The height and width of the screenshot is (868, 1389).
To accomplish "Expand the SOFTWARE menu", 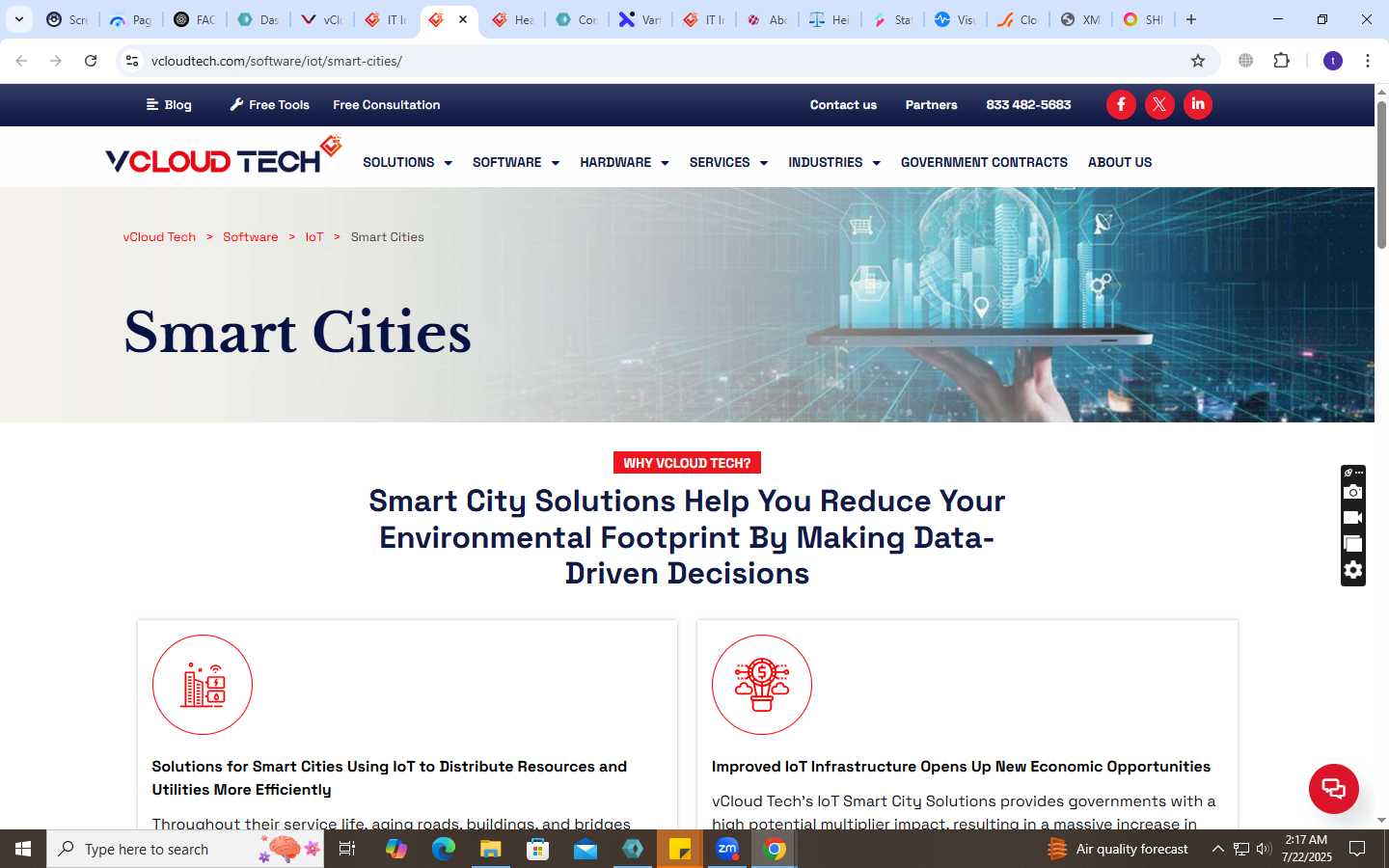I will pyautogui.click(x=516, y=162).
